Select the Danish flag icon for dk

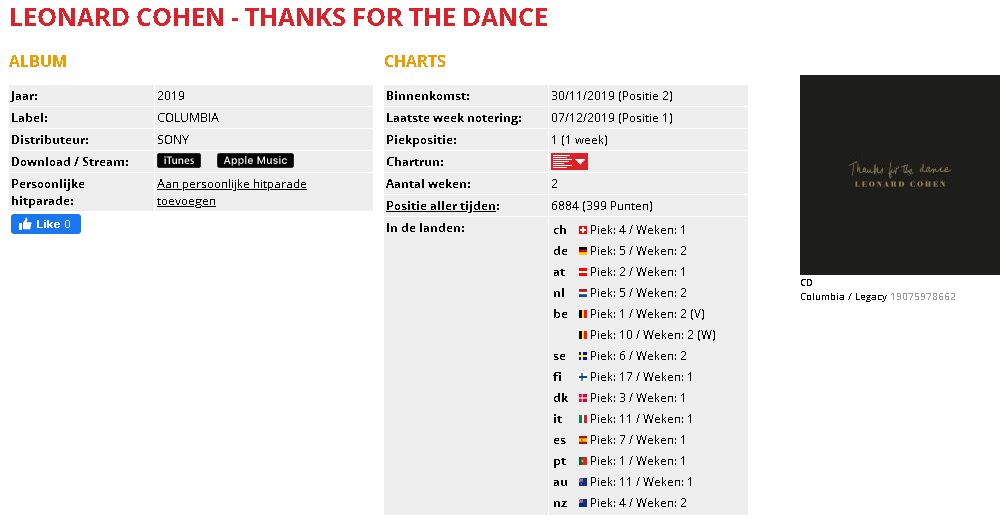click(x=583, y=398)
